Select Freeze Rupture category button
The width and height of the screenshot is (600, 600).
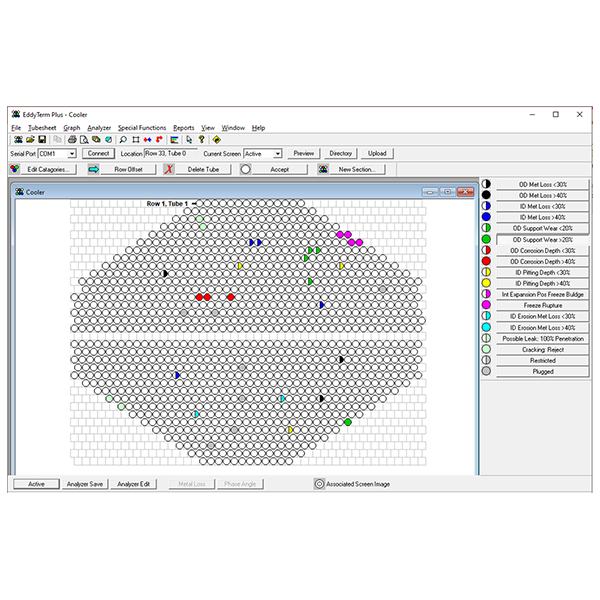point(542,305)
